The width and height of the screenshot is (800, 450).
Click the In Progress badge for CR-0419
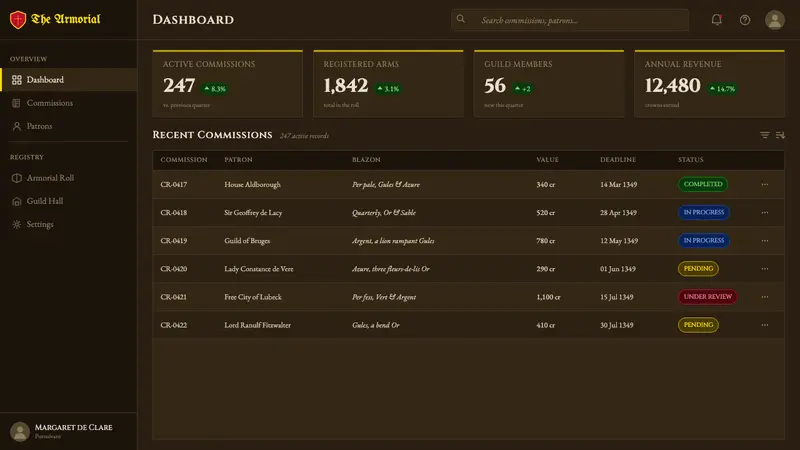(x=704, y=240)
